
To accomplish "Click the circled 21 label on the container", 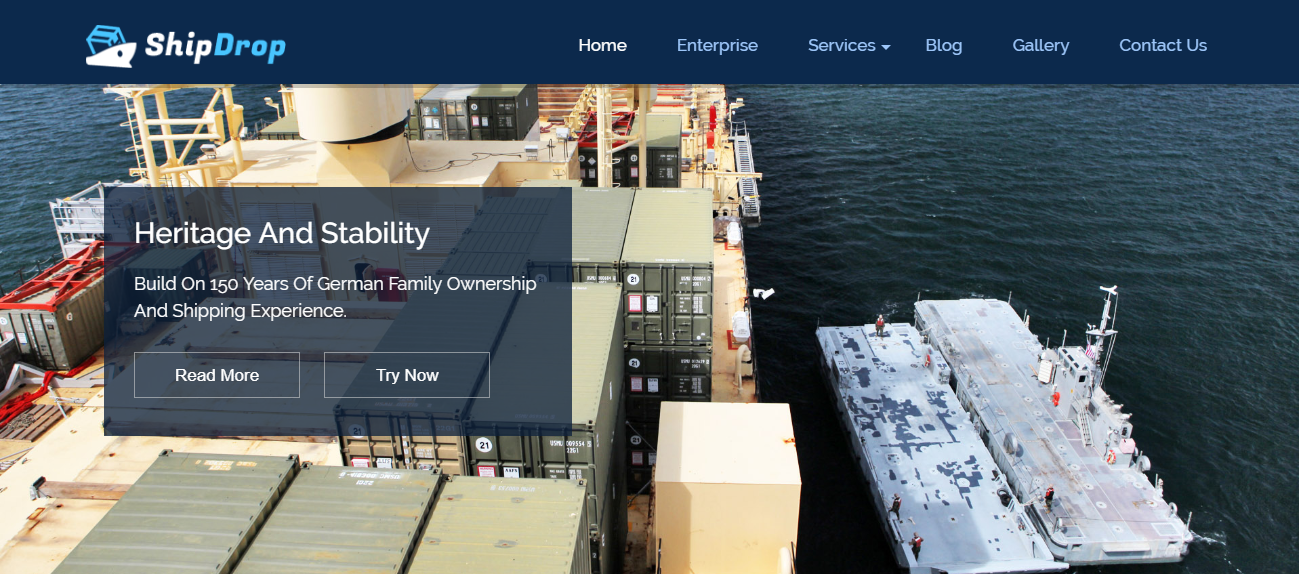I will 484,445.
